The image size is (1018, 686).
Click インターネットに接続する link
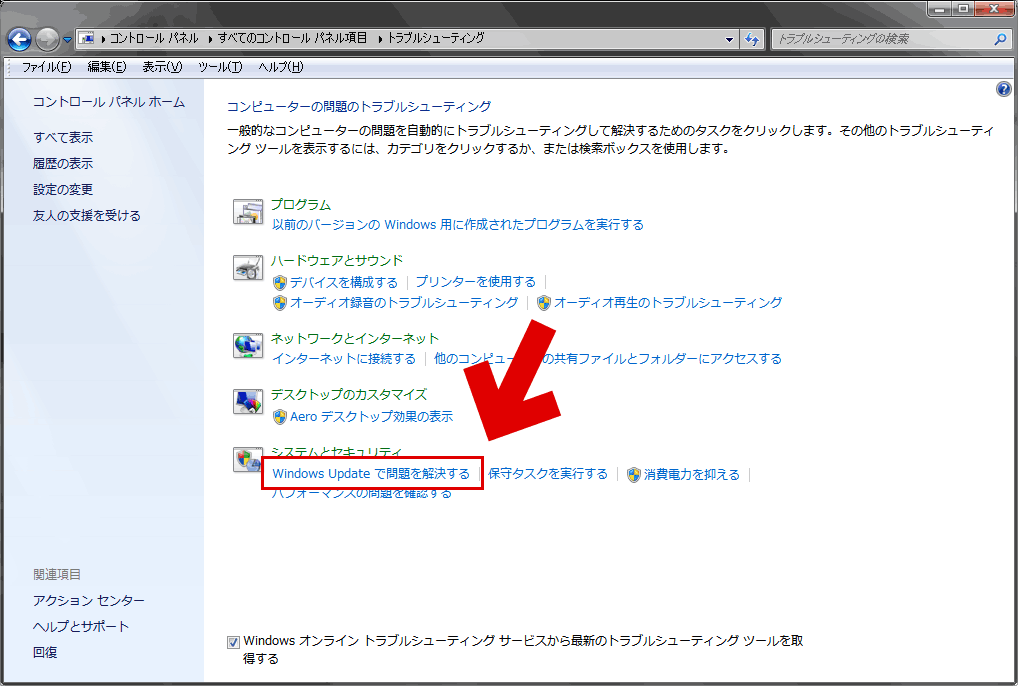(x=344, y=358)
